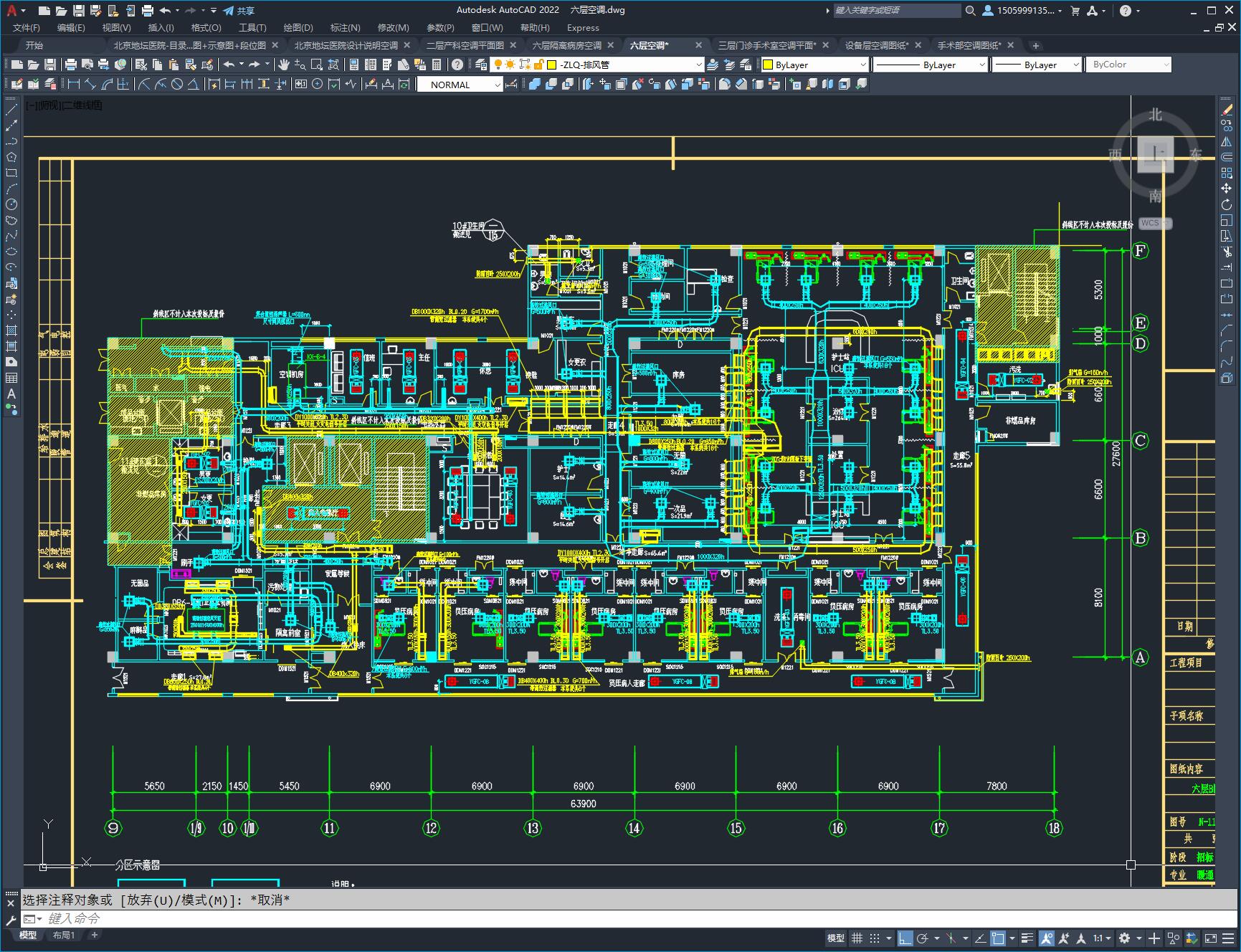
Task: Toggle snap mode dots in status bar
Action: [875, 938]
